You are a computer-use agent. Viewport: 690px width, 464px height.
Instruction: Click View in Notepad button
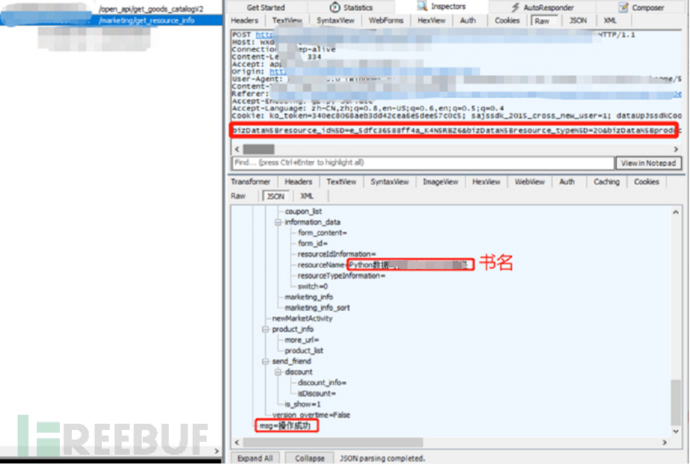point(648,163)
